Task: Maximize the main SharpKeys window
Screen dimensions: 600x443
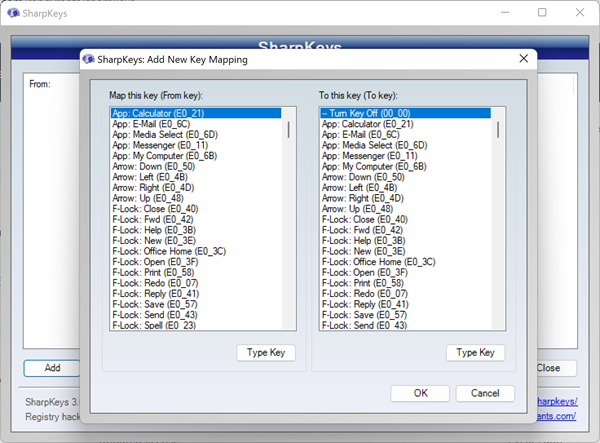Action: (x=542, y=13)
